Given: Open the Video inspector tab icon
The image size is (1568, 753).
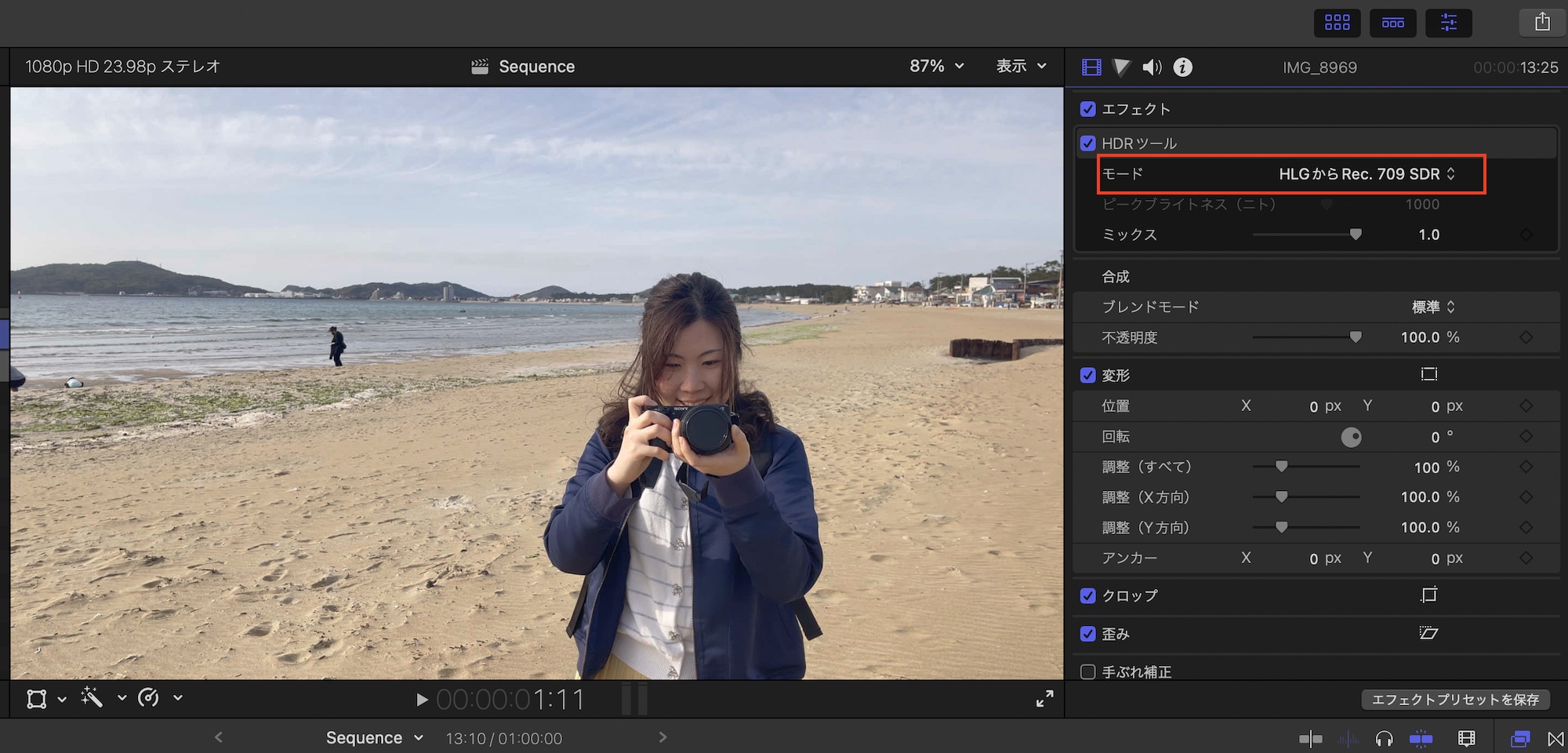Looking at the screenshot, I should tap(1091, 67).
